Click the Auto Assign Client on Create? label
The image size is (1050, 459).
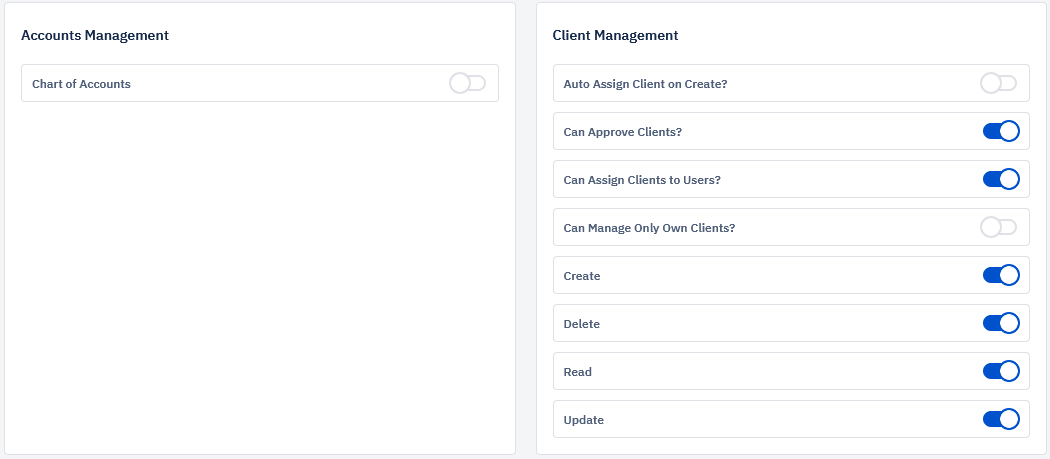click(x=646, y=84)
